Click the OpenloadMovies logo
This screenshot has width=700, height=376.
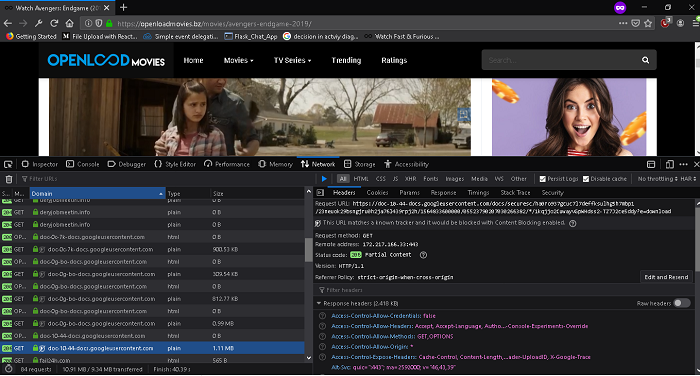(x=106, y=60)
